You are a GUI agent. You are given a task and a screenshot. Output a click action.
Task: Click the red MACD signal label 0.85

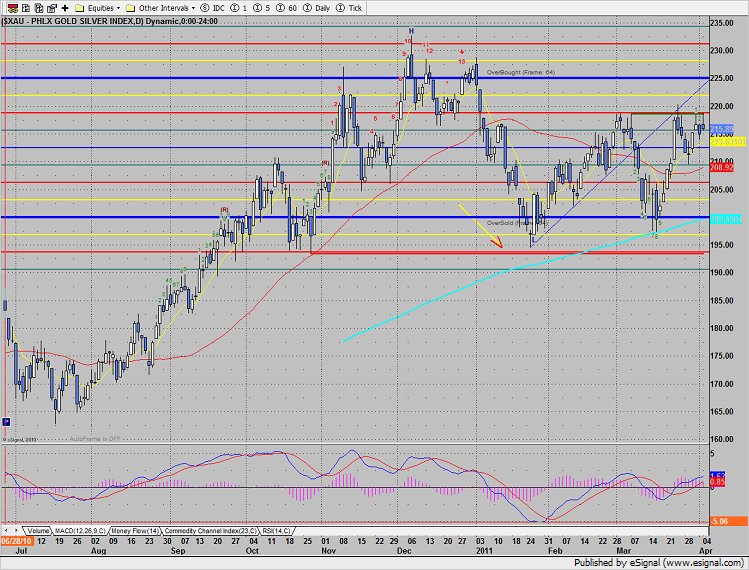click(717, 482)
